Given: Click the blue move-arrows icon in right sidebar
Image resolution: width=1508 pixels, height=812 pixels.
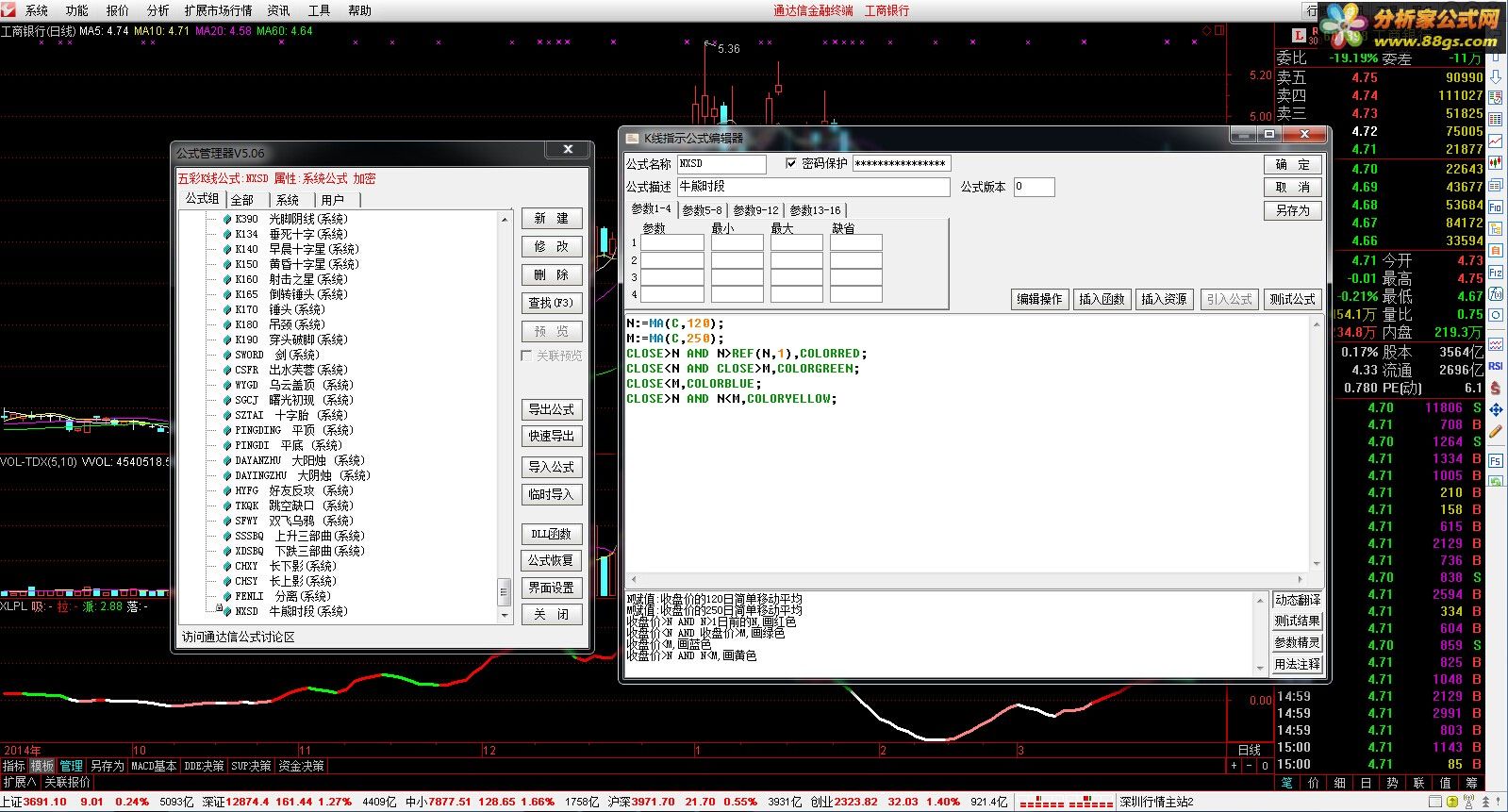Looking at the screenshot, I should point(1496,409).
